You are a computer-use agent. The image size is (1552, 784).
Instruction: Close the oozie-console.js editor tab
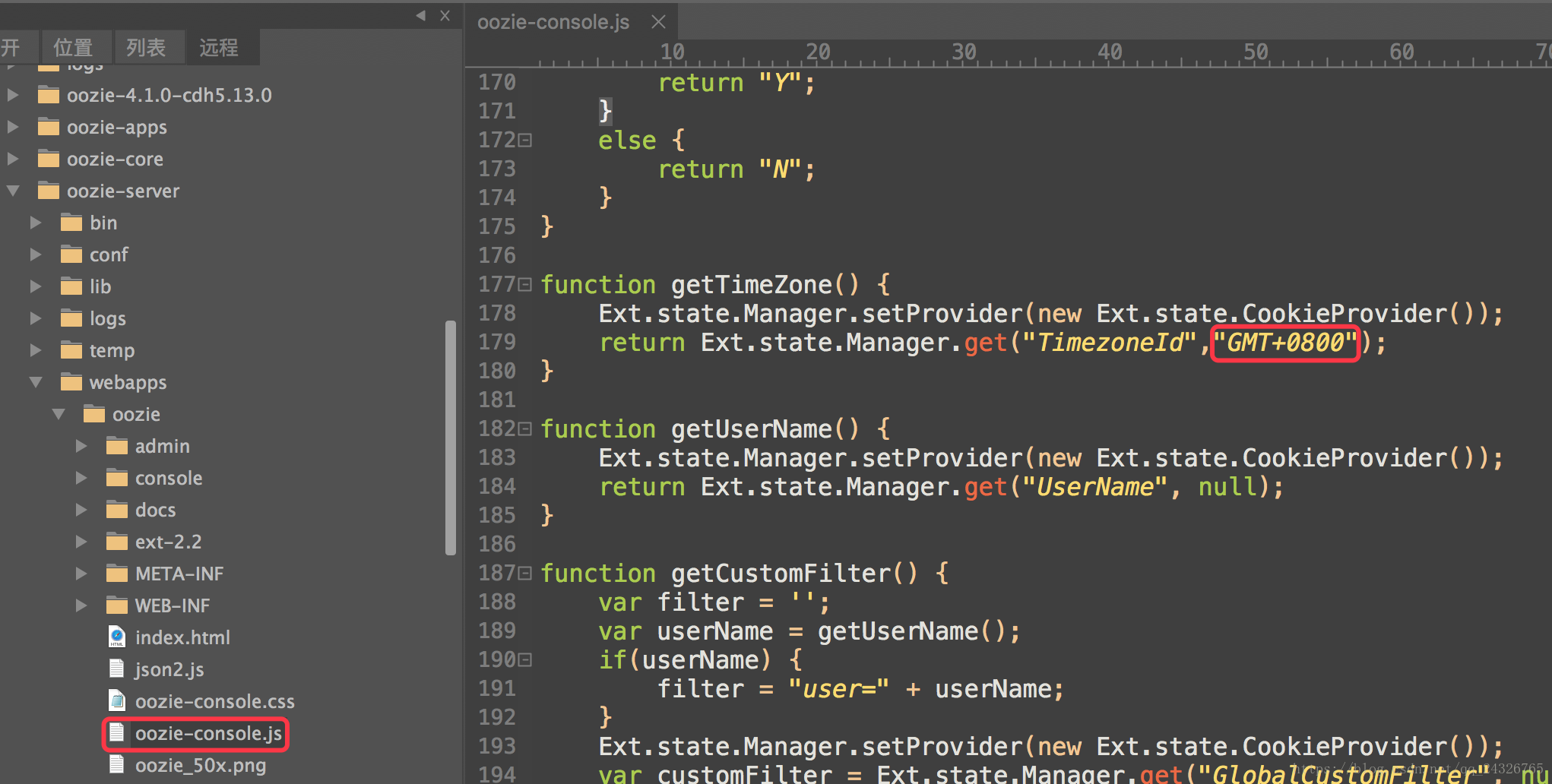(x=658, y=22)
